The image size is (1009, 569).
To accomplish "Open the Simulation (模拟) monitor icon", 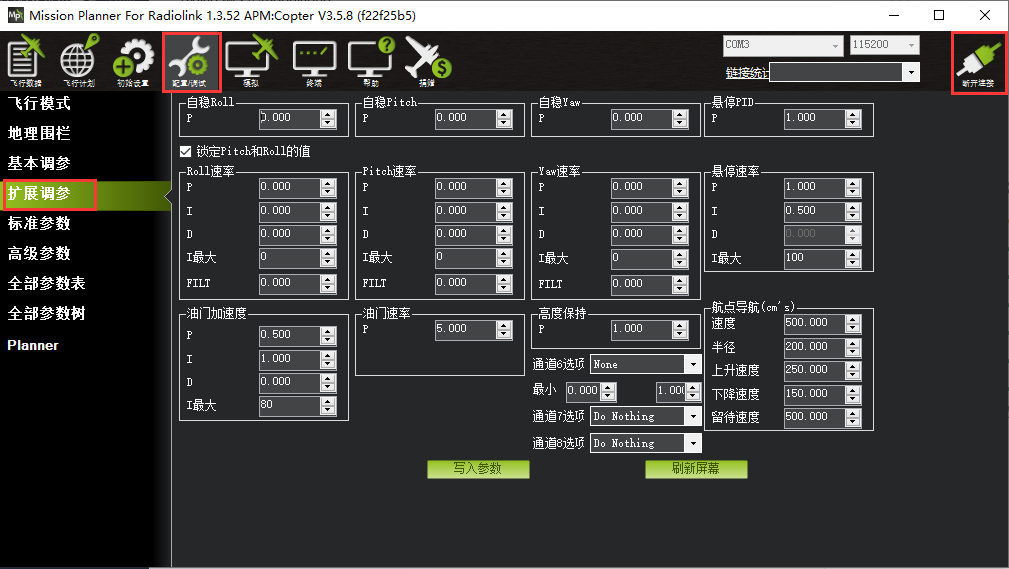I will (251, 62).
